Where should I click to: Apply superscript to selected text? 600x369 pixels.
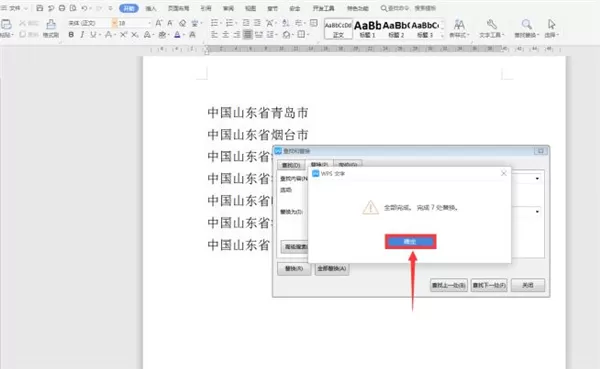123,35
